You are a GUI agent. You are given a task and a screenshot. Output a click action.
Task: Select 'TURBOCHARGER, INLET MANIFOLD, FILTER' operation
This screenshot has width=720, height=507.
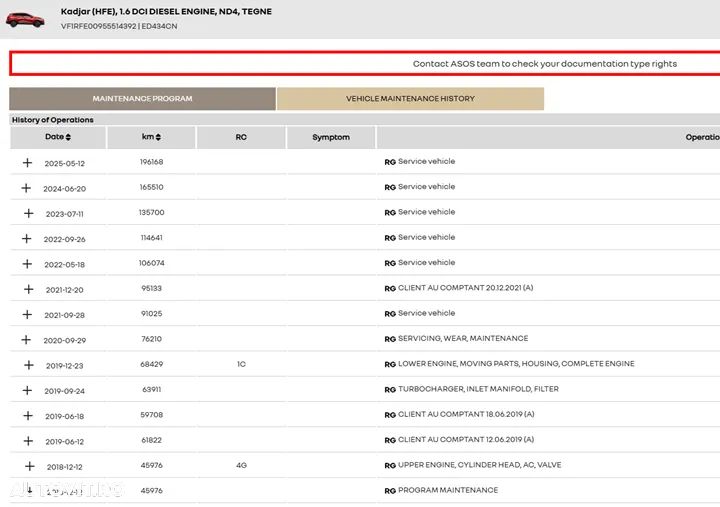[x=478, y=389]
